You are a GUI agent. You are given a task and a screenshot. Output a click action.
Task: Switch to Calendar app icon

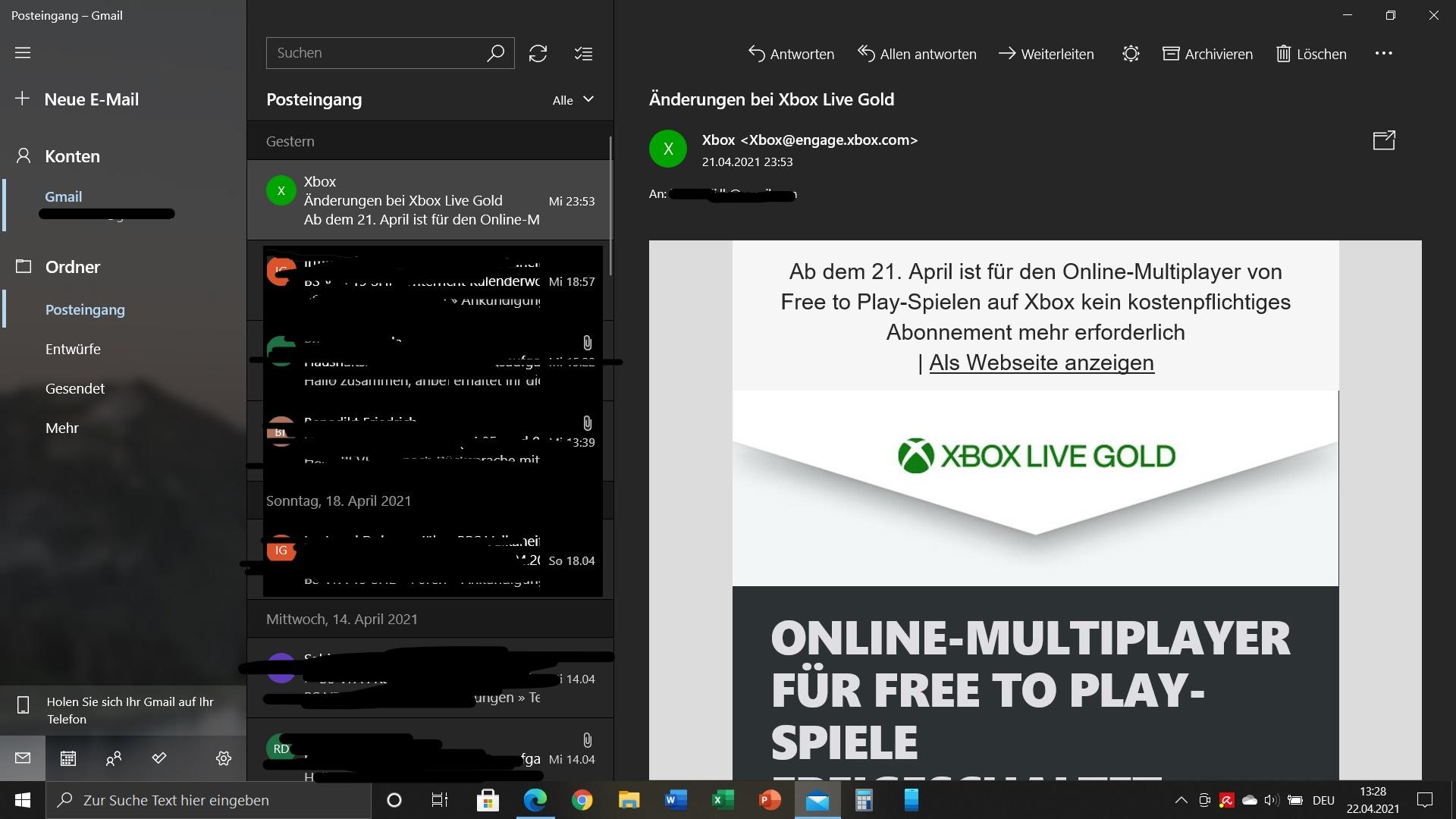(68, 758)
